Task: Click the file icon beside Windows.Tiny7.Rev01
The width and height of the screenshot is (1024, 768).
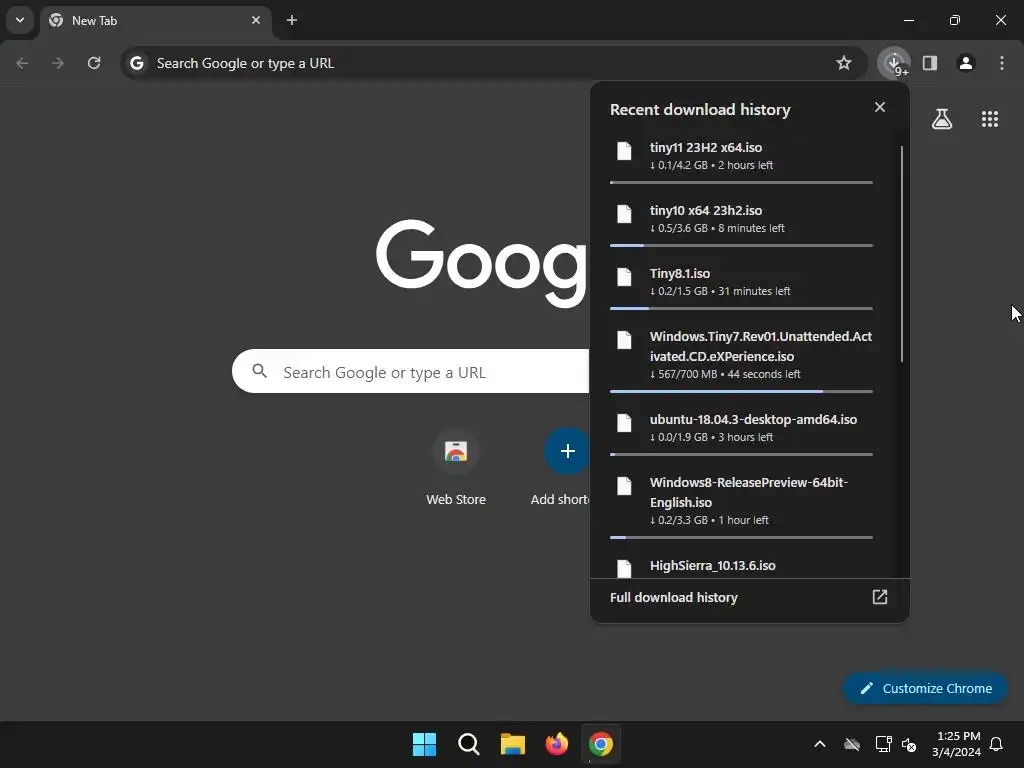Action: coord(624,340)
